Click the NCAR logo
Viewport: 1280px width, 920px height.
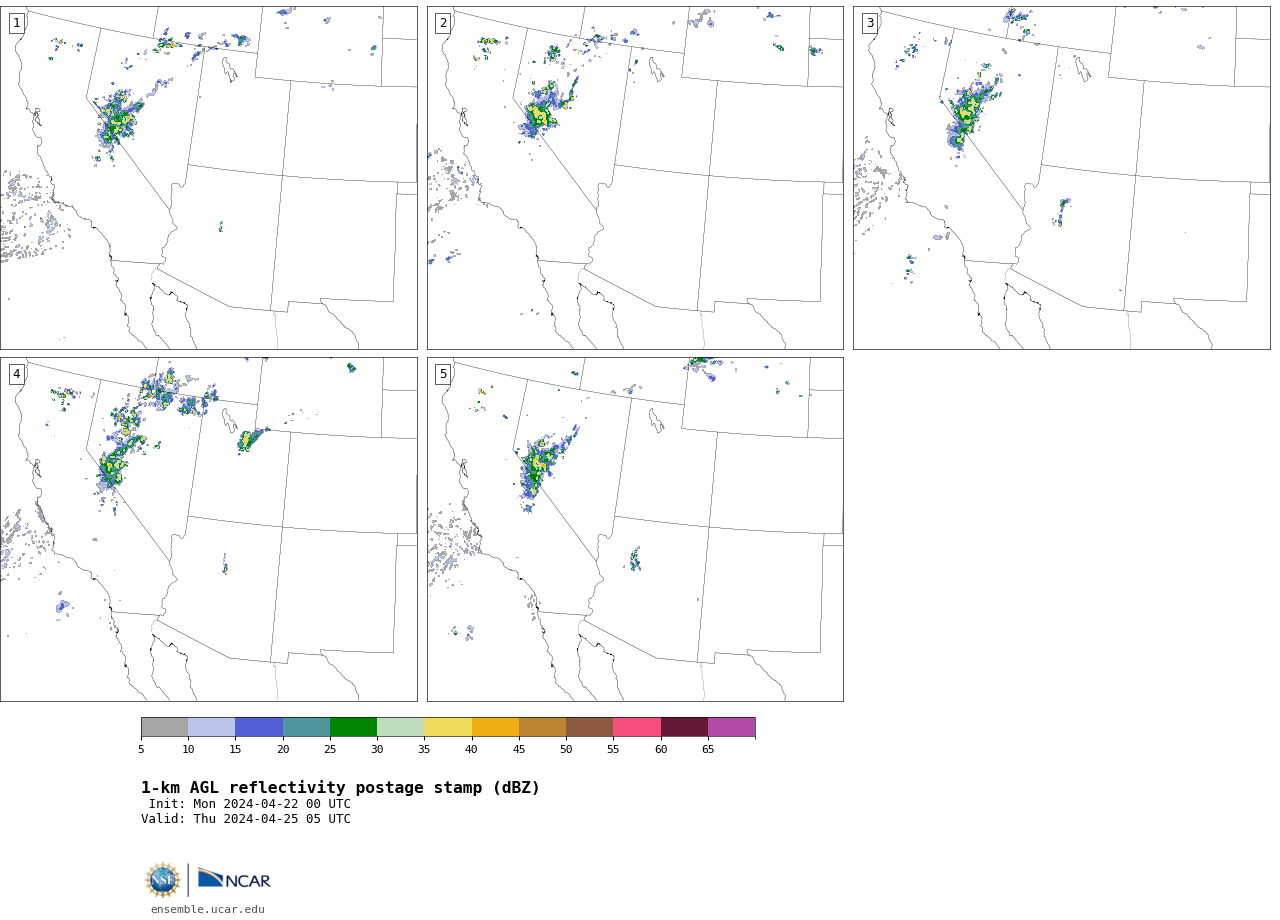coord(234,879)
